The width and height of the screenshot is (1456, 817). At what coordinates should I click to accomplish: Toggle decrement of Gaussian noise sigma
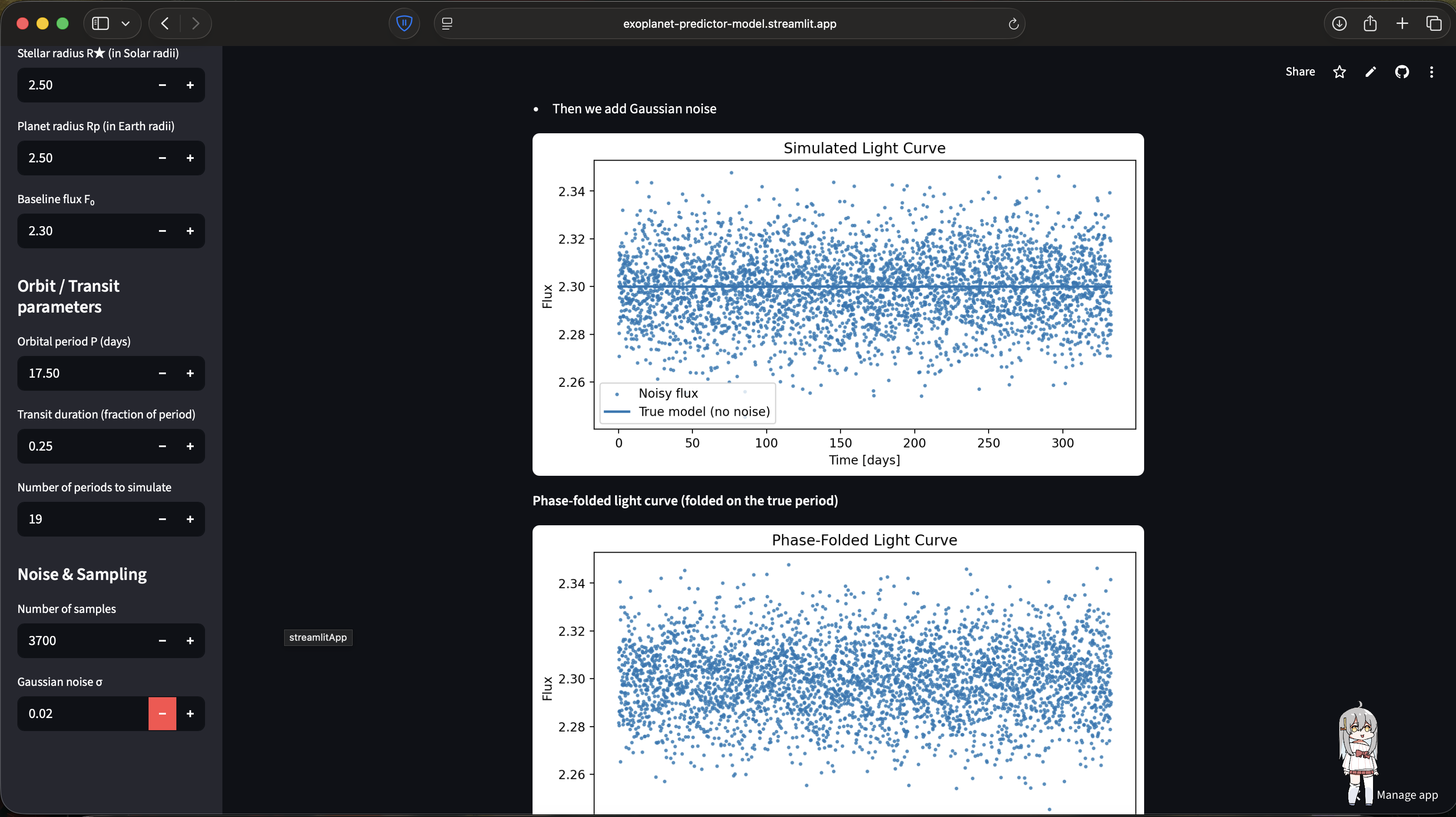(162, 714)
